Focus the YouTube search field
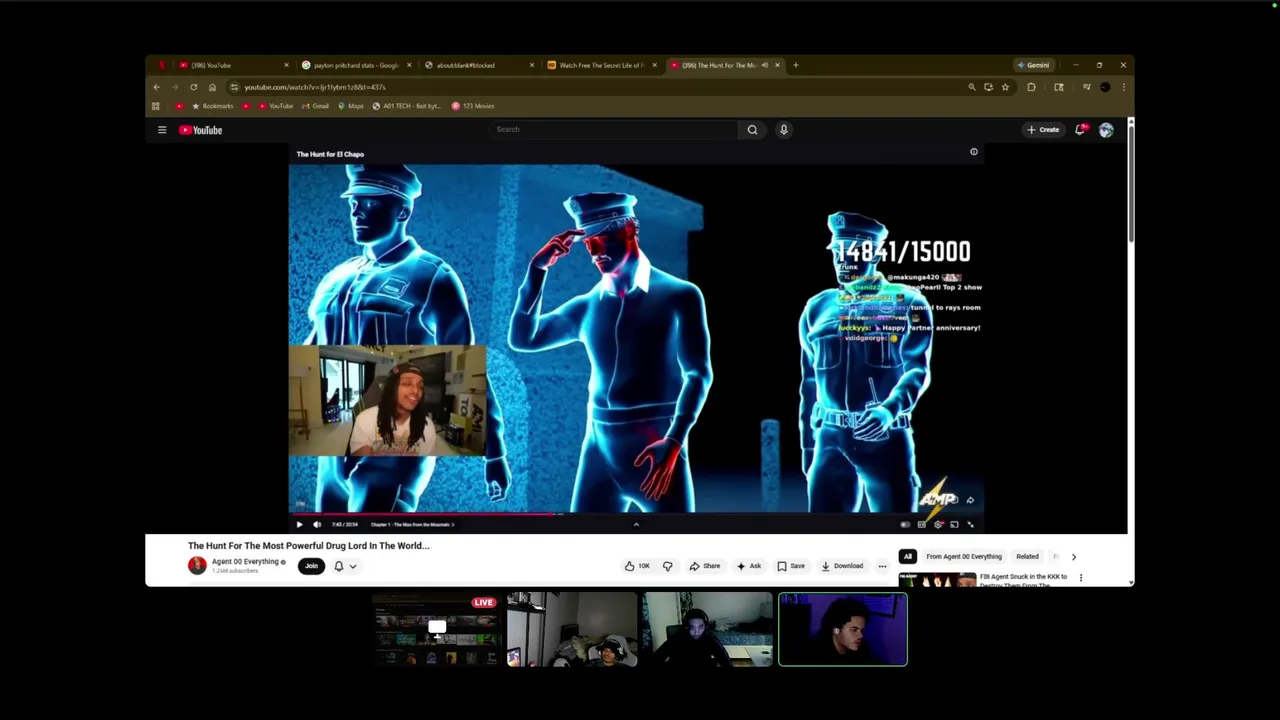This screenshot has width=1280, height=720. coord(615,129)
